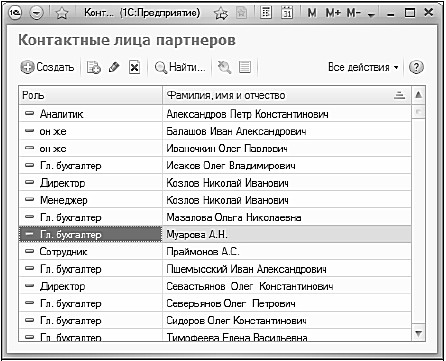446x361 pixels.
Task: Mark for deletion X icon
Action: [x=134, y=67]
